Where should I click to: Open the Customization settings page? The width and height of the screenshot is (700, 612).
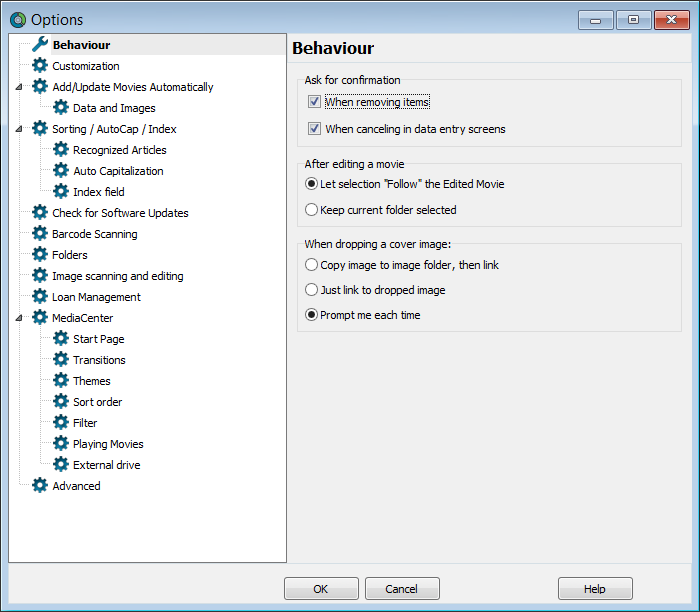click(86, 66)
